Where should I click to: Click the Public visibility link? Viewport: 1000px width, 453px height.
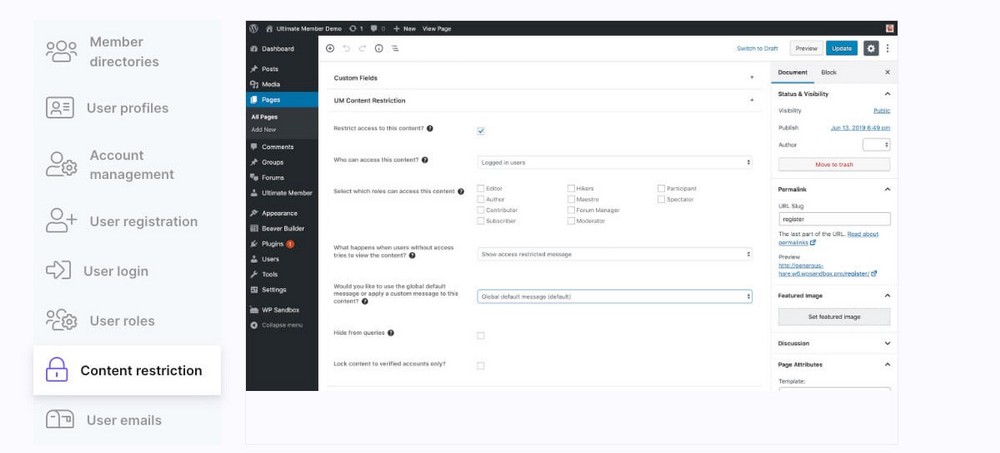(881, 111)
